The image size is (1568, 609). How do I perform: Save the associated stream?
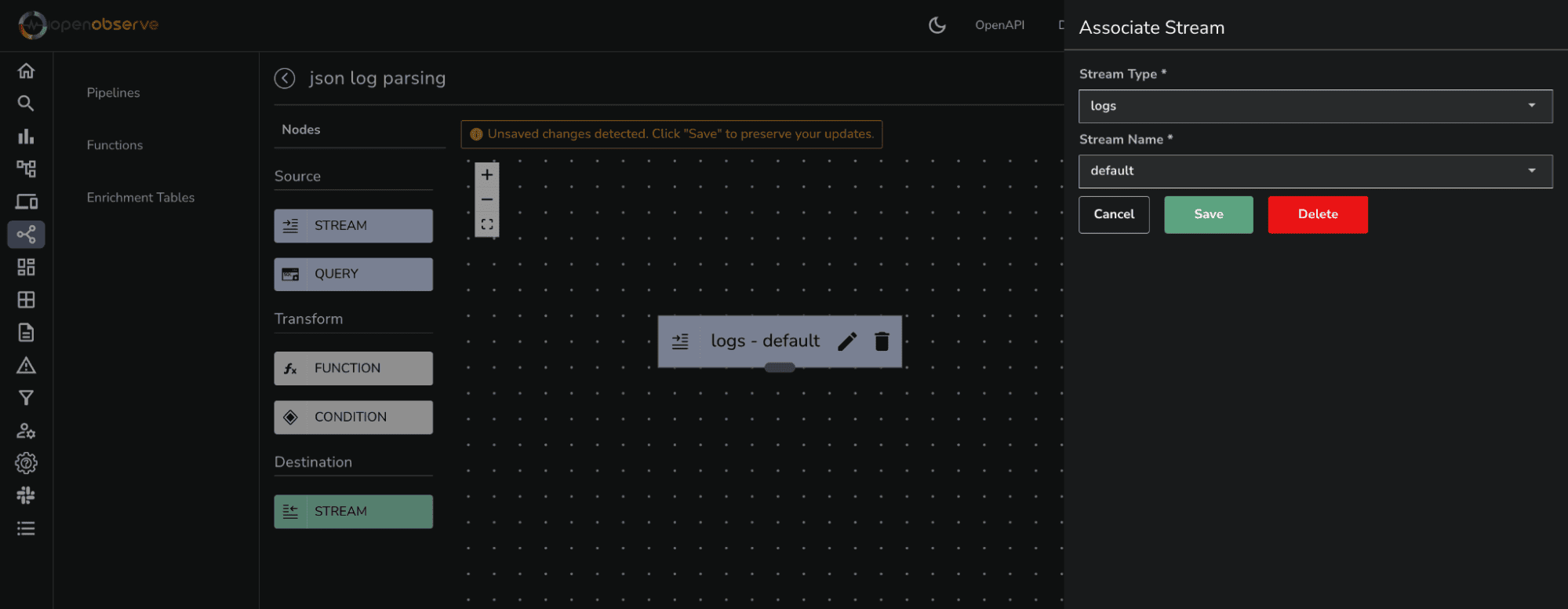[1209, 214]
